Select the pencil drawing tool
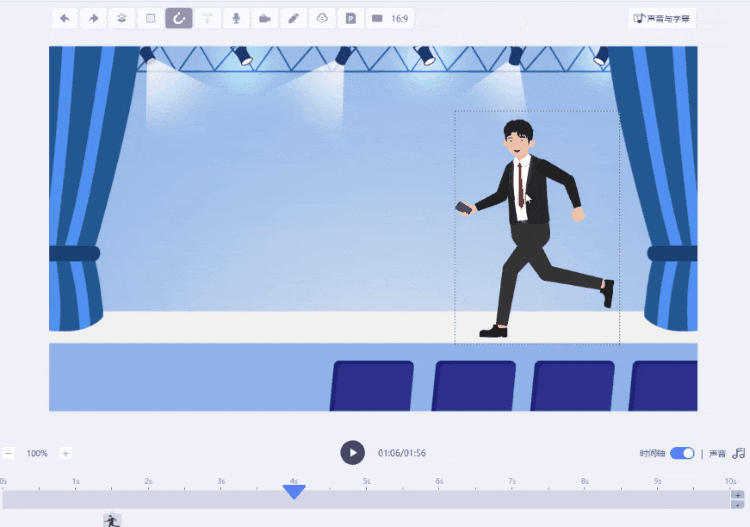Viewport: 750px width, 527px height. click(x=293, y=19)
